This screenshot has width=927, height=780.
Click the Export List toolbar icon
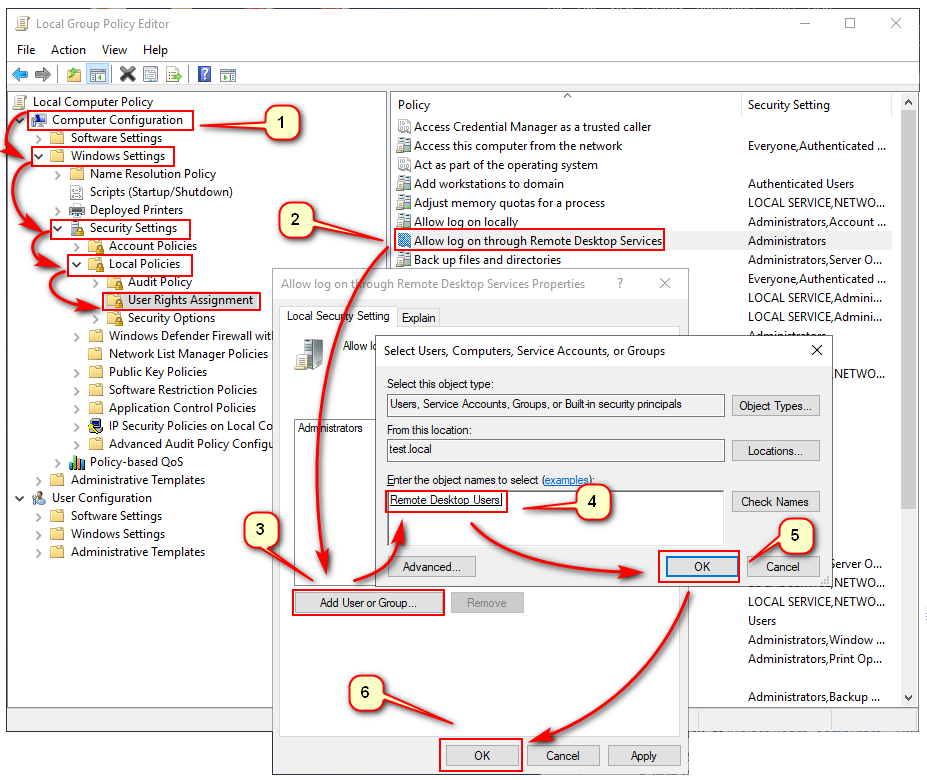(174, 74)
